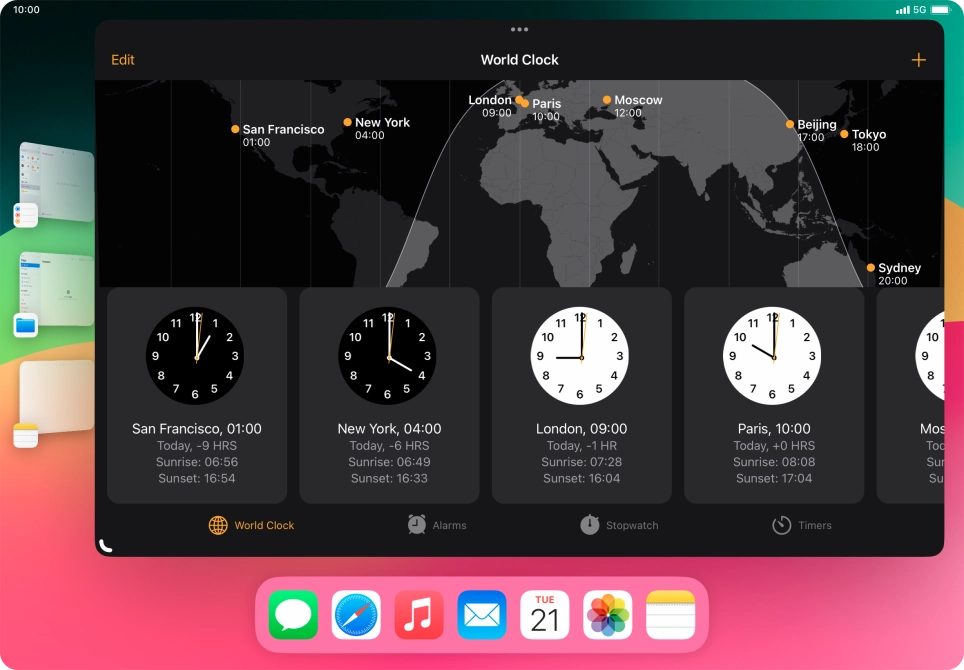Tap the three-dot multitasking control
This screenshot has width=964, height=670.
(519, 30)
